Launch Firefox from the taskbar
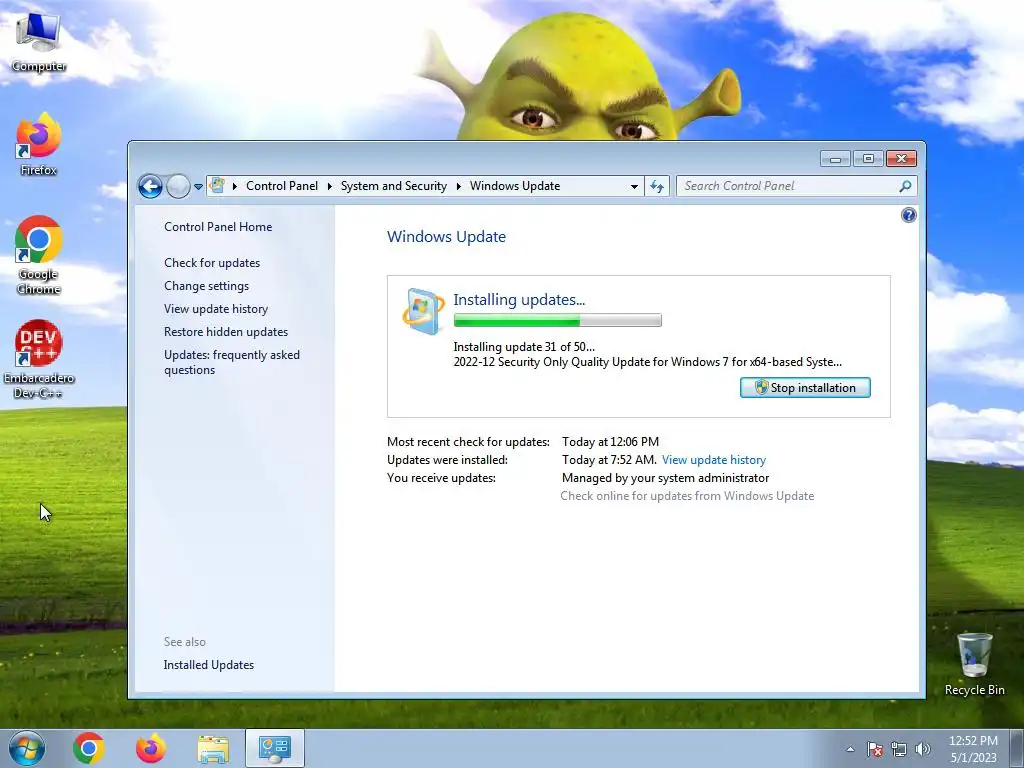The width and height of the screenshot is (1024, 768). pyautogui.click(x=150, y=748)
